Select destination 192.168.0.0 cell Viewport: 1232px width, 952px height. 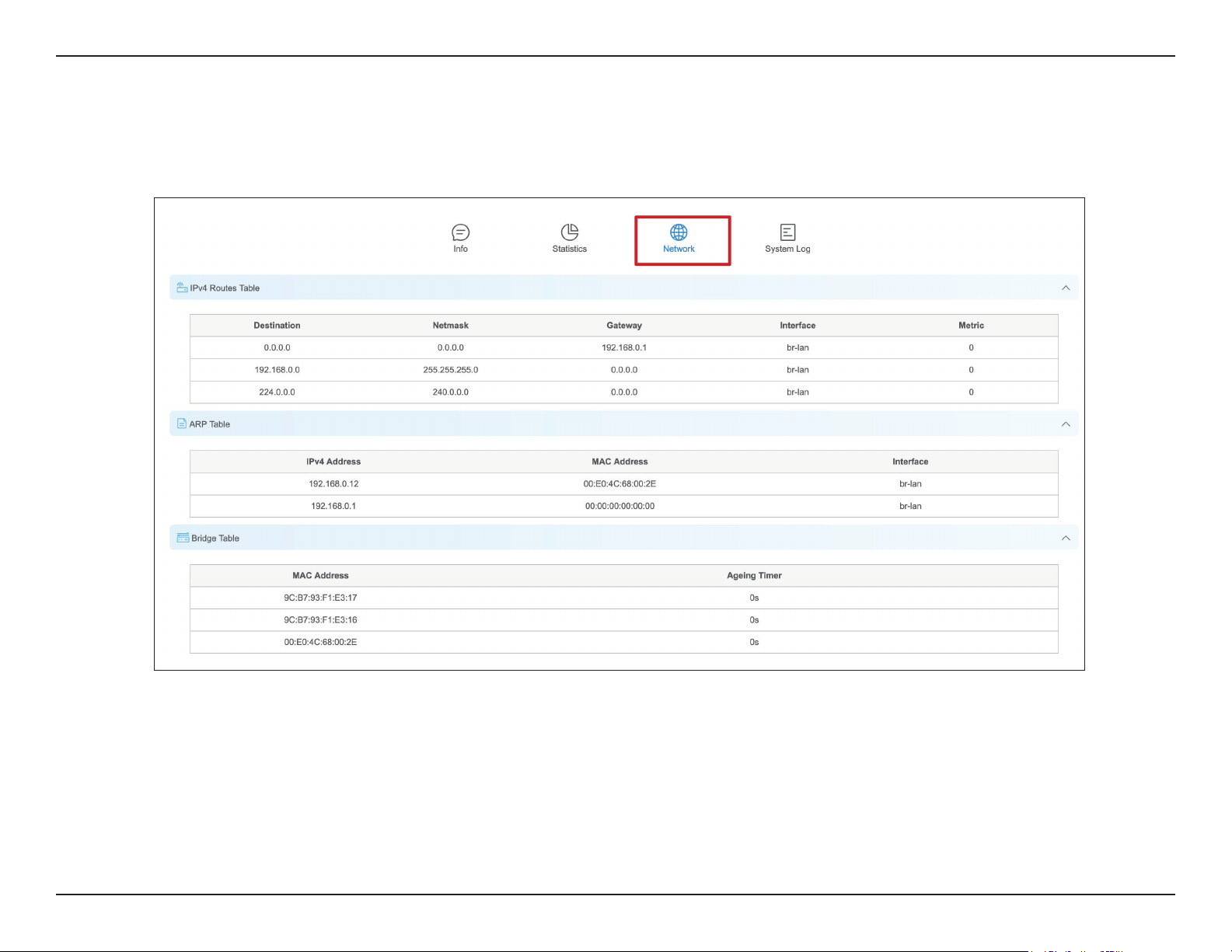click(x=277, y=370)
